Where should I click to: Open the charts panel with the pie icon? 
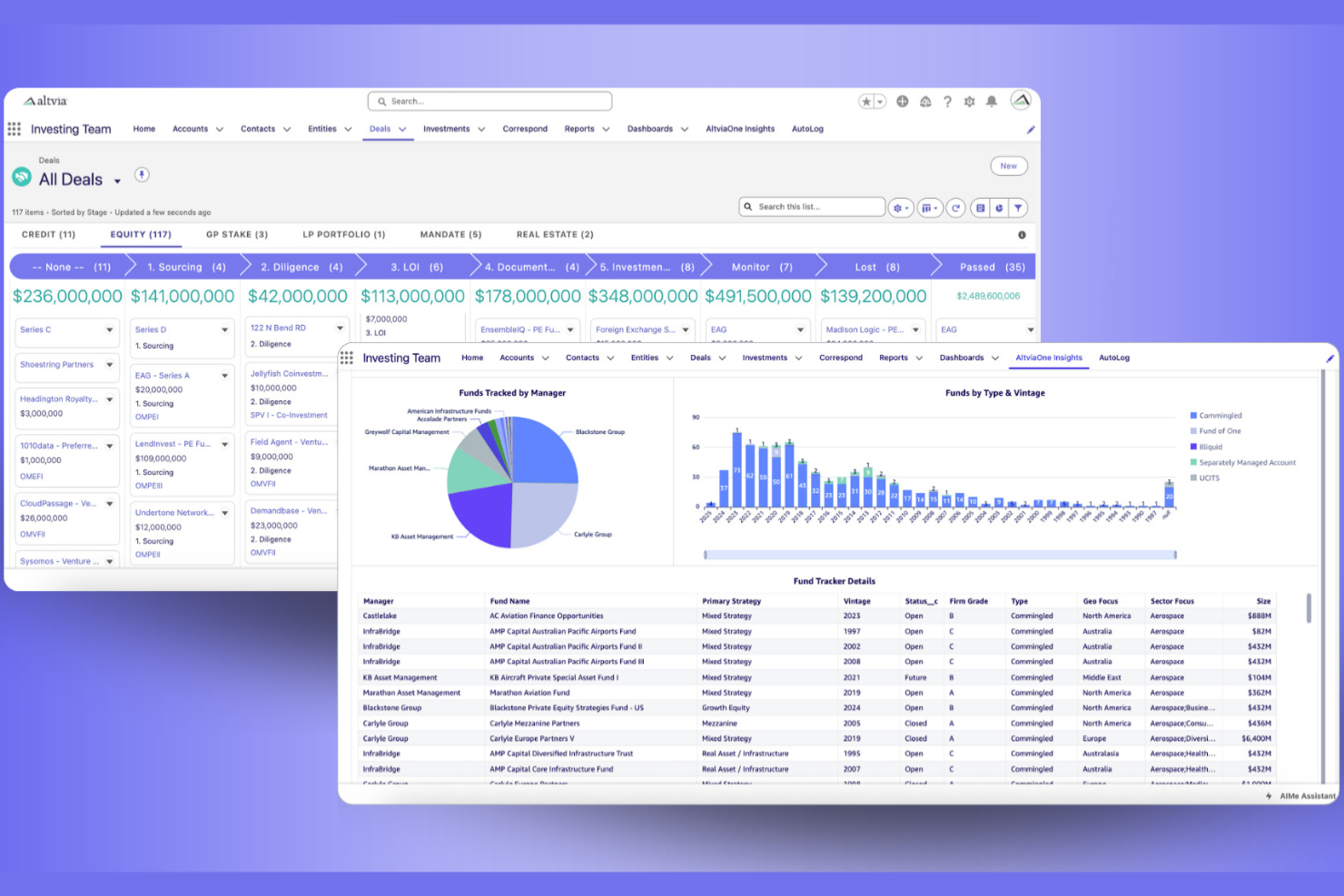pyautogui.click(x=1000, y=207)
